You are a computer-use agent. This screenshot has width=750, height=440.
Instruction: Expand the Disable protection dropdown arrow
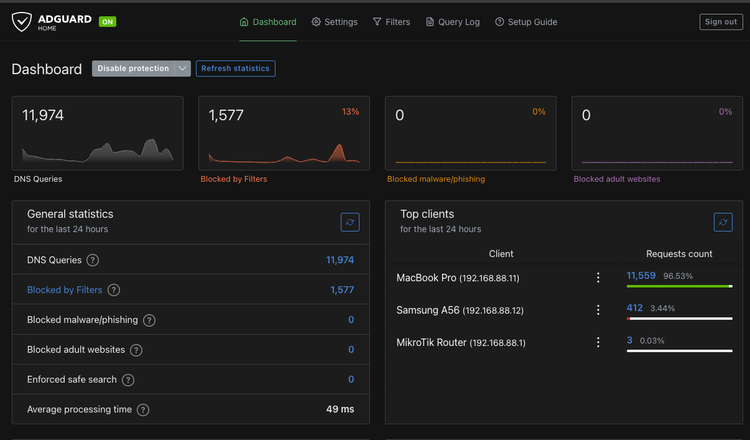[182, 68]
